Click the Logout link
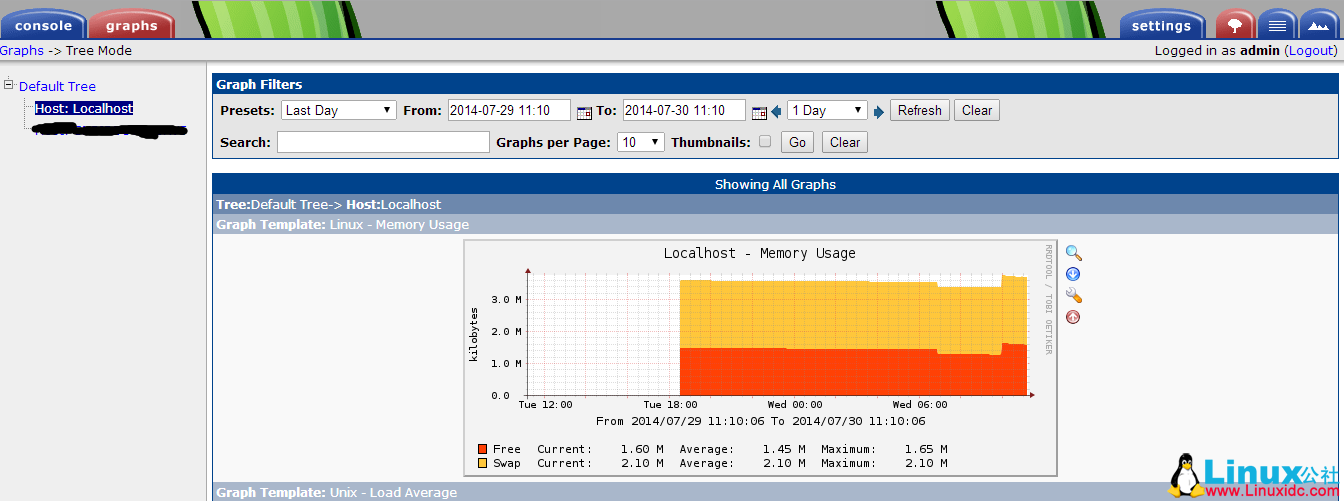Screen dimensions: 1344x501 point(1310,51)
